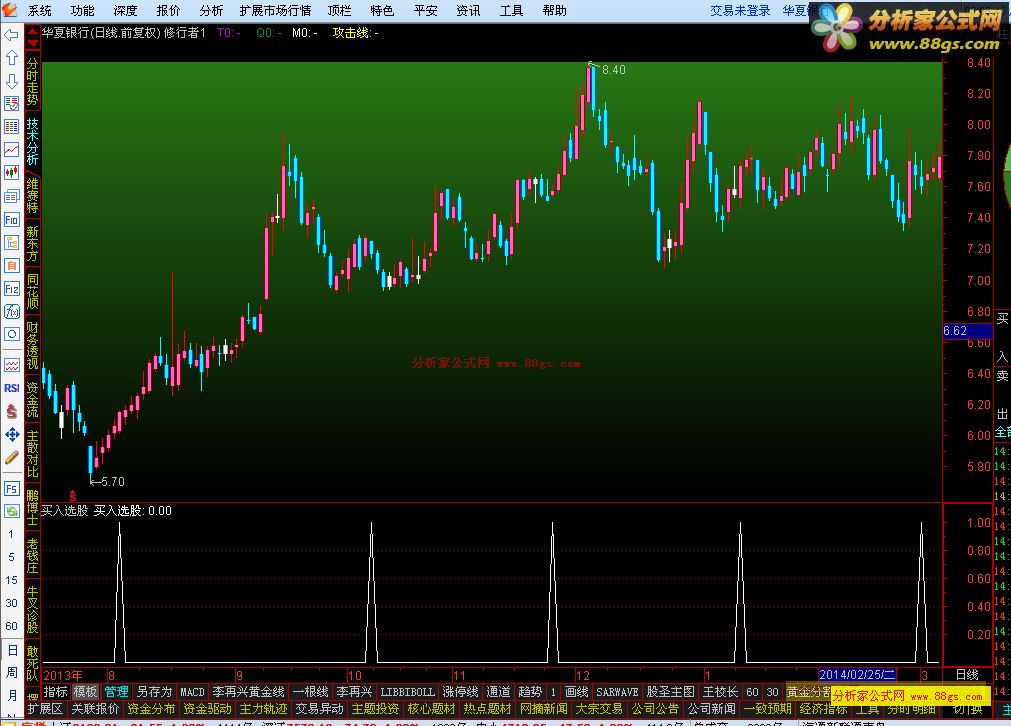Open the 维赛特 side tab
This screenshot has width=1011, height=726.
coord(32,195)
